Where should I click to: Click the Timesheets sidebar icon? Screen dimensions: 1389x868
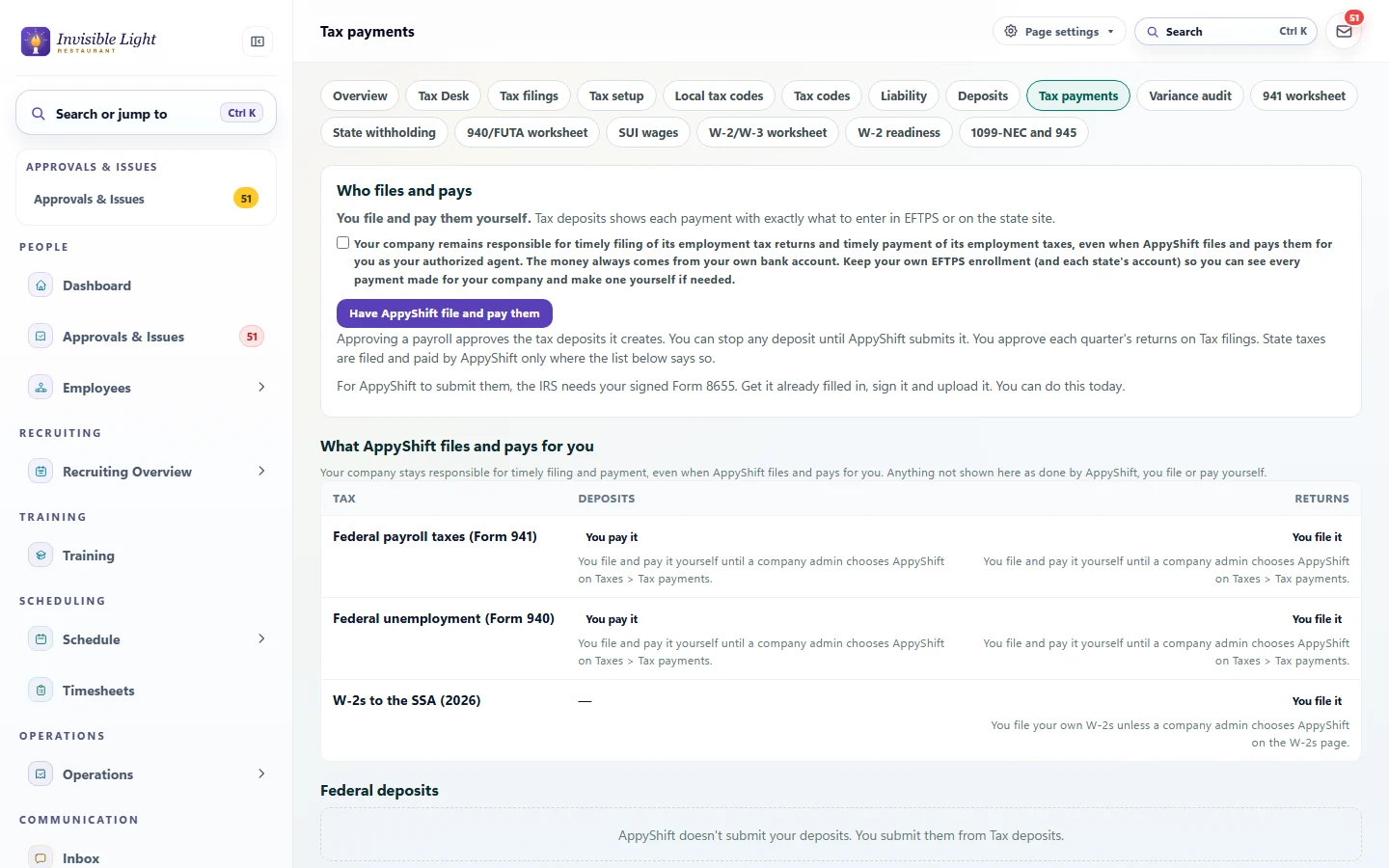click(41, 691)
